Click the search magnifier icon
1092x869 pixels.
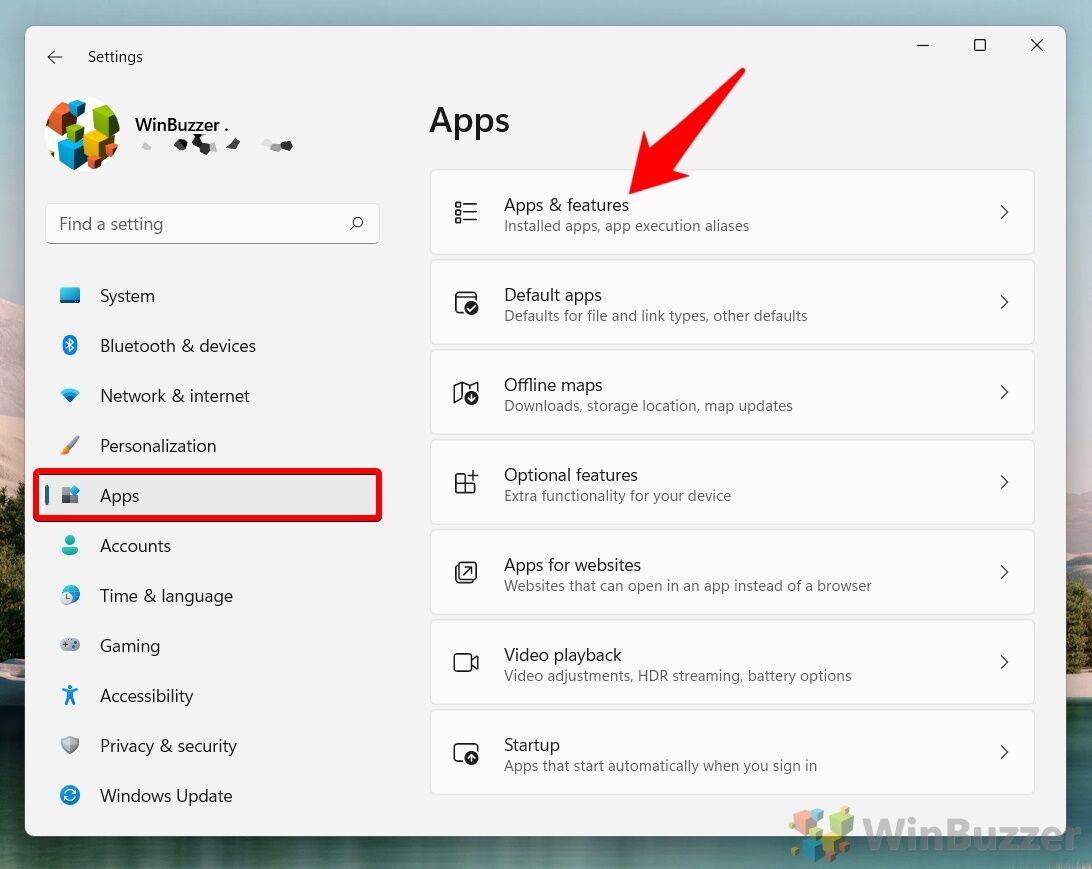coord(357,224)
